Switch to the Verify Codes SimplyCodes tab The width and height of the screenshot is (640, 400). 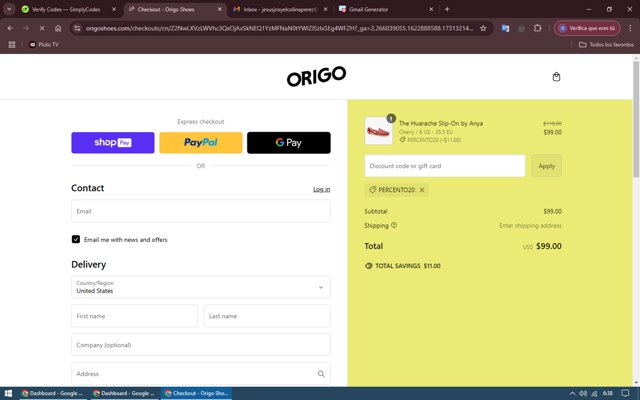[65, 9]
